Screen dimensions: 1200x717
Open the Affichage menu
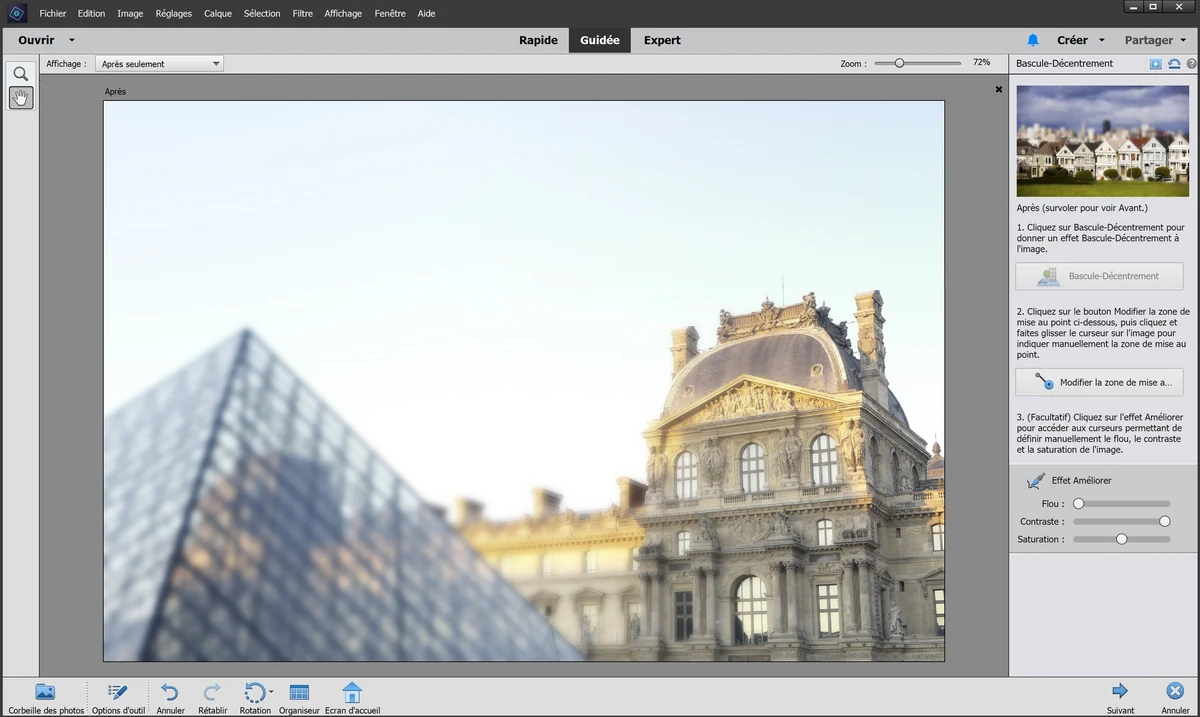tap(343, 14)
